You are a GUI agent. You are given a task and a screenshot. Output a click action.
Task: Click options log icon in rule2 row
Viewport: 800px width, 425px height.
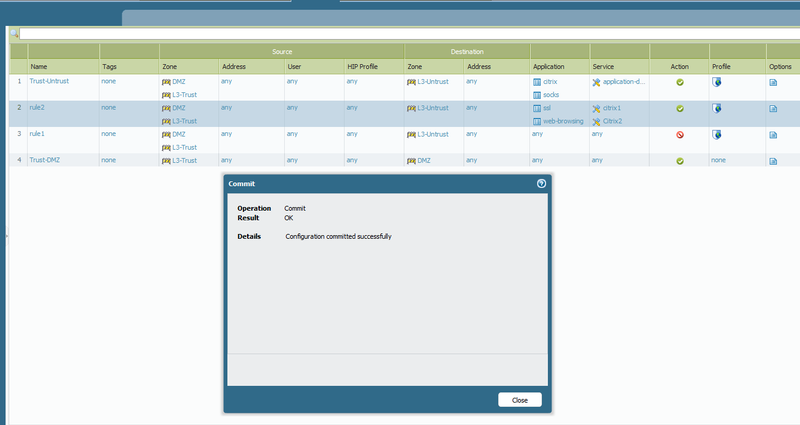click(773, 109)
